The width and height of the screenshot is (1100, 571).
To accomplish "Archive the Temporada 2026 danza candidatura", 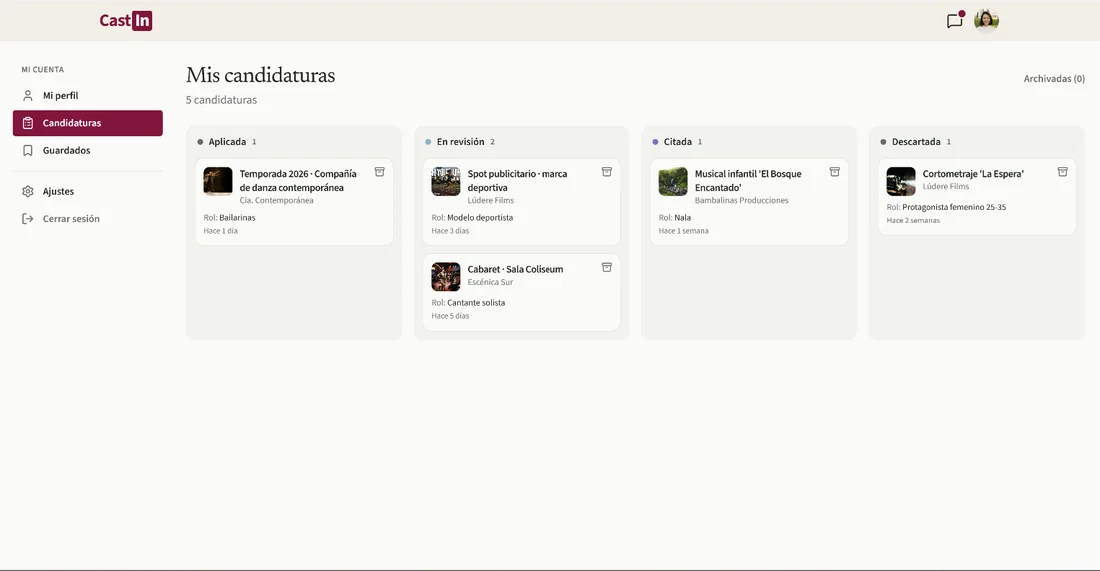I will [380, 172].
